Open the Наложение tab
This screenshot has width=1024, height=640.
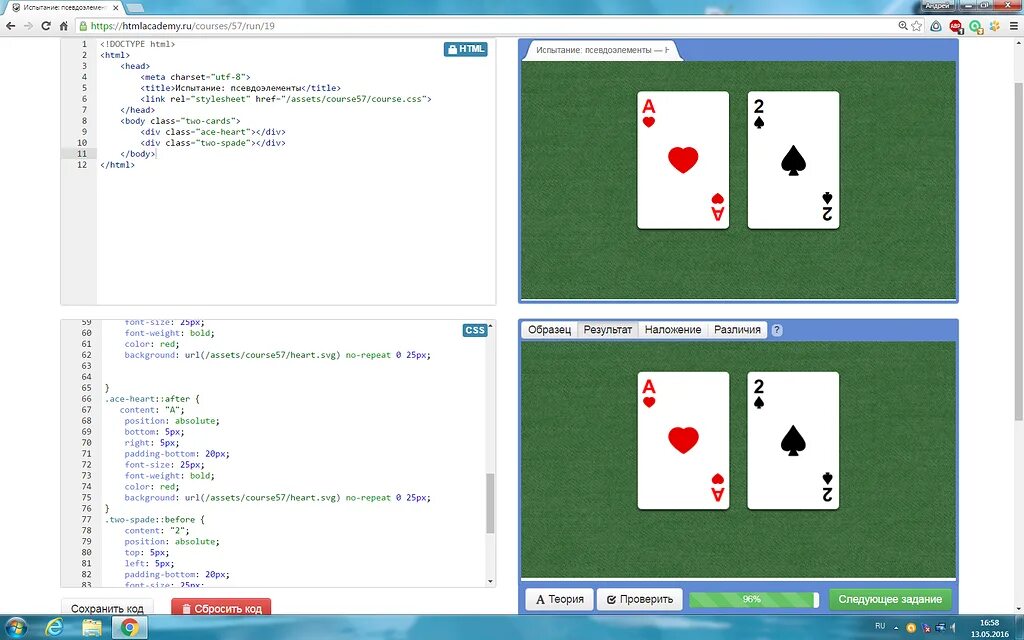(673, 330)
